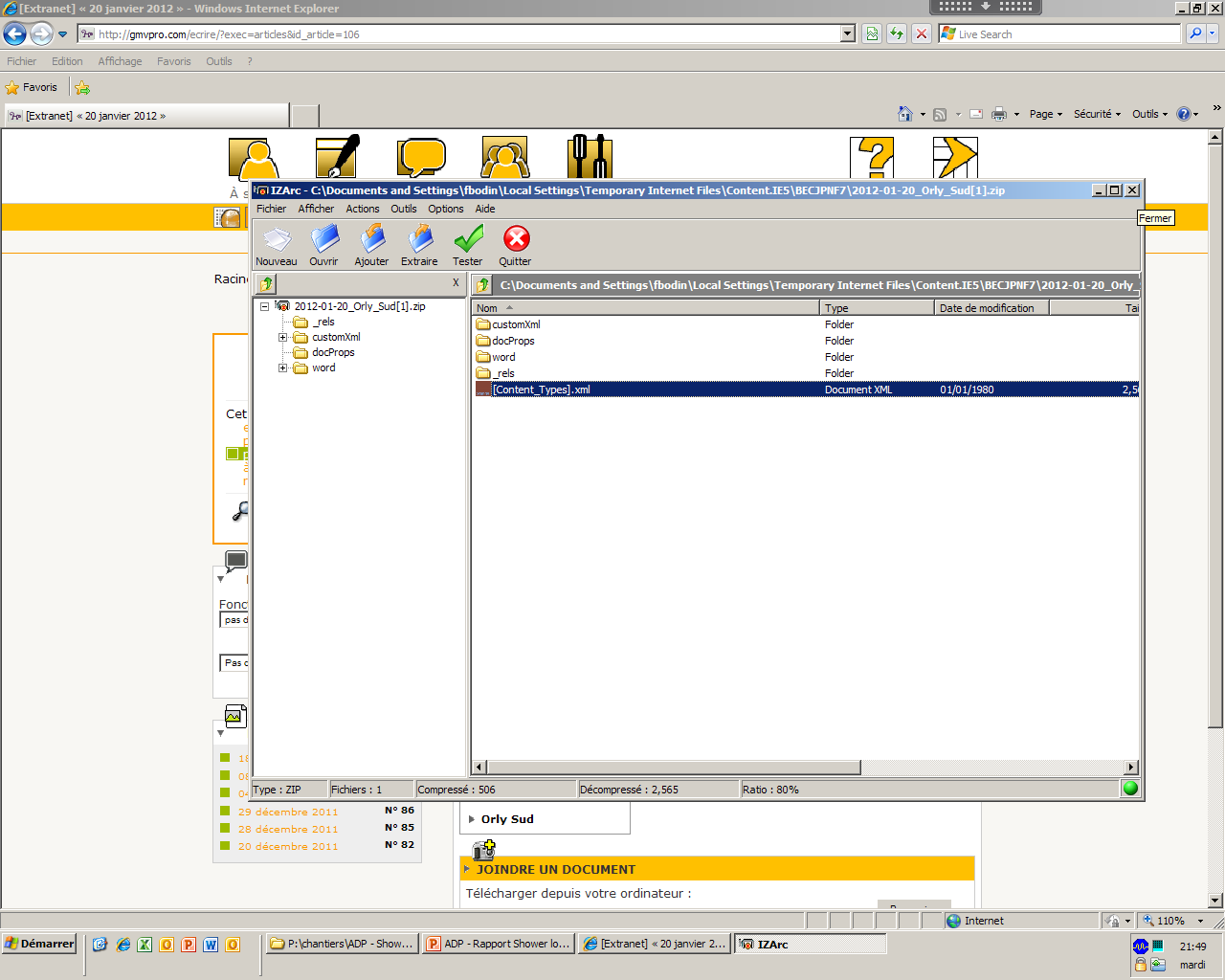
Task: Open the 28 décembre 2011 article link
Action: coord(288,829)
